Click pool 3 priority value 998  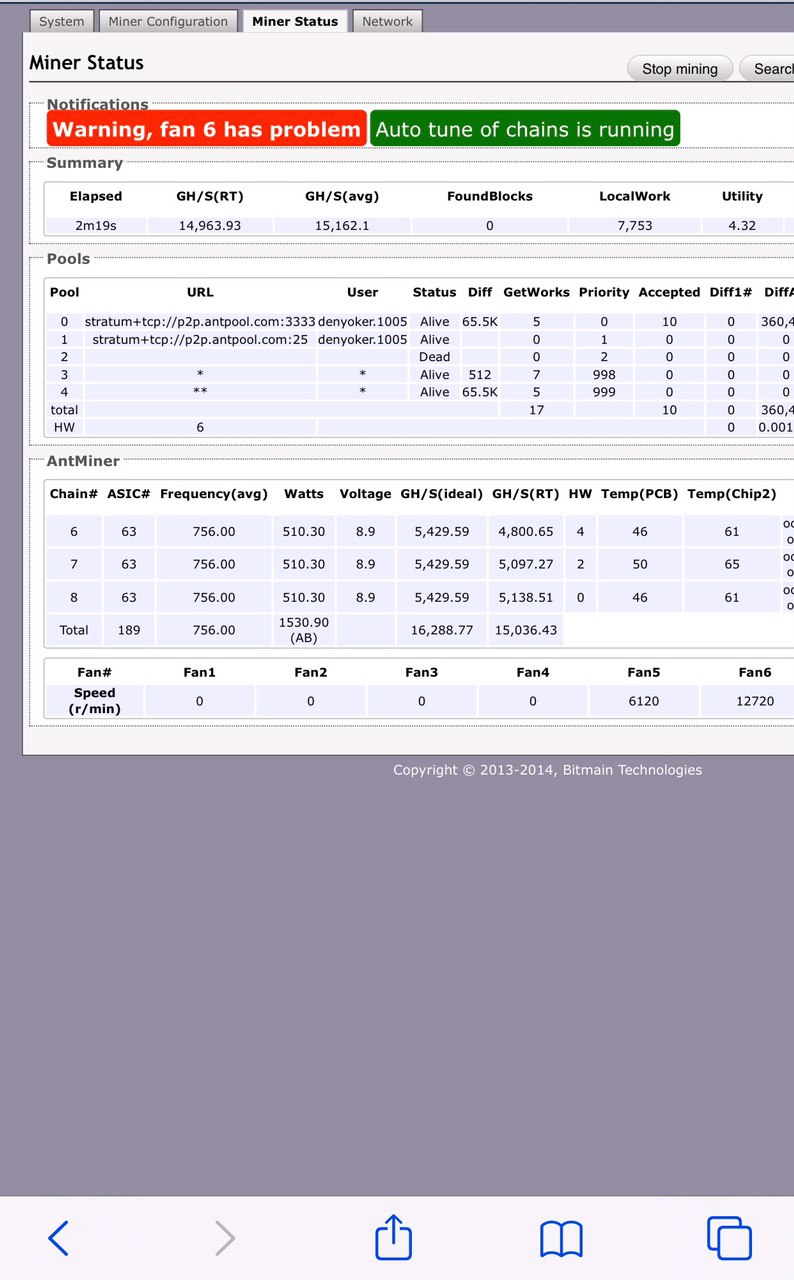pyautogui.click(x=604, y=375)
